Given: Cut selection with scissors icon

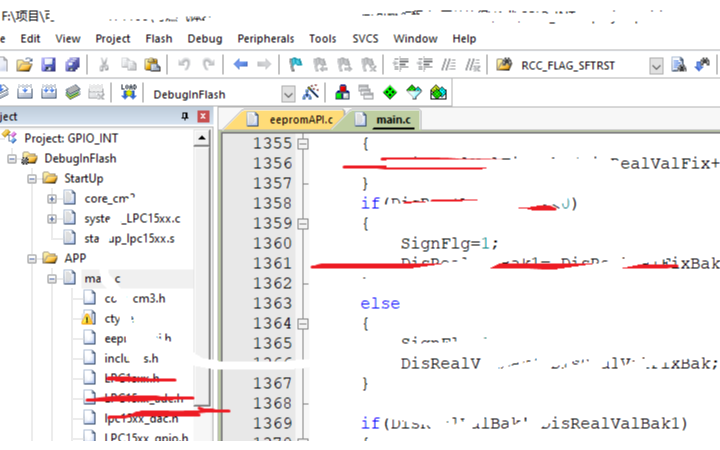Looking at the screenshot, I should click(x=104, y=65).
